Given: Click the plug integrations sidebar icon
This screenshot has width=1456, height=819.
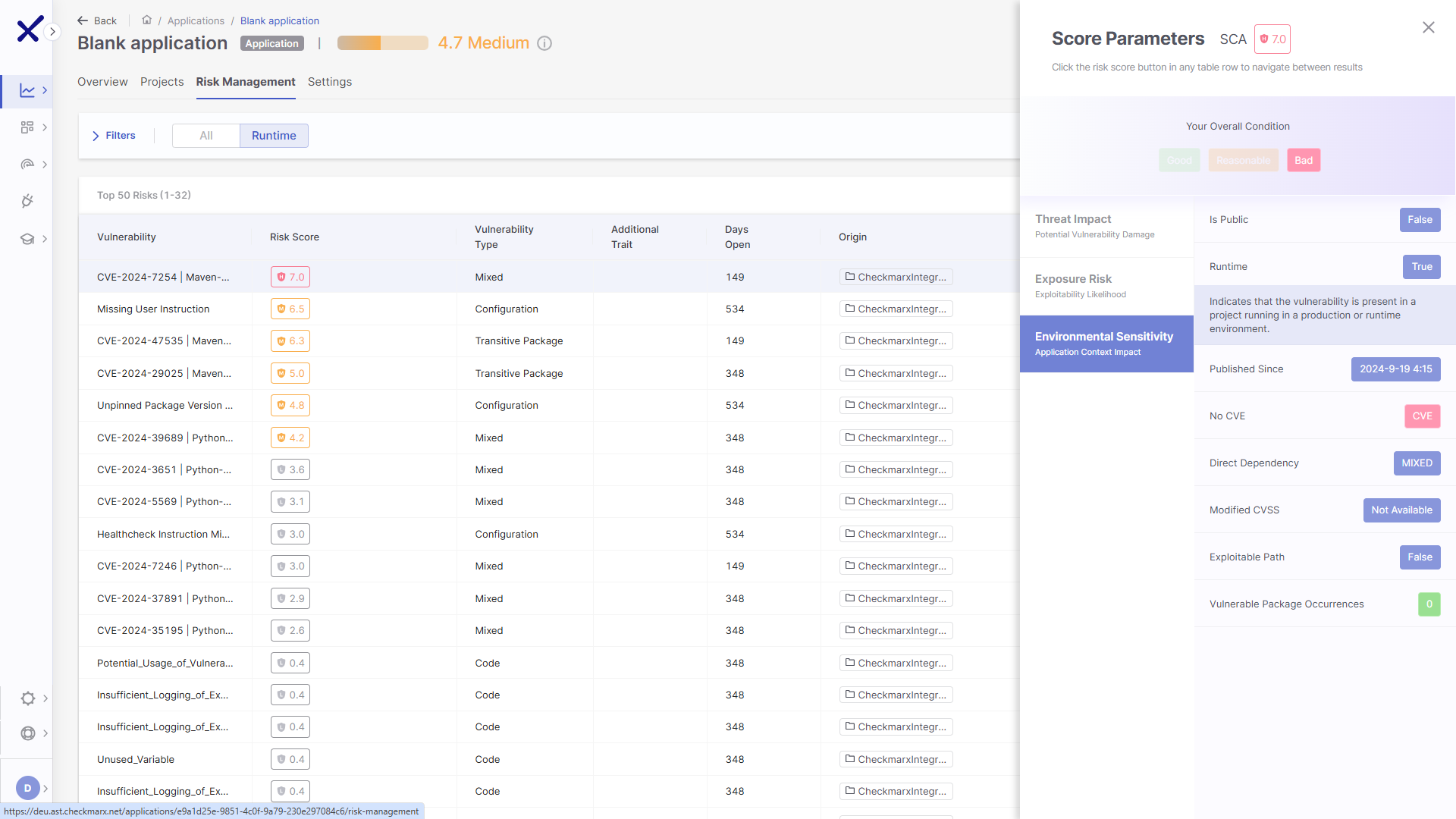Looking at the screenshot, I should (27, 201).
